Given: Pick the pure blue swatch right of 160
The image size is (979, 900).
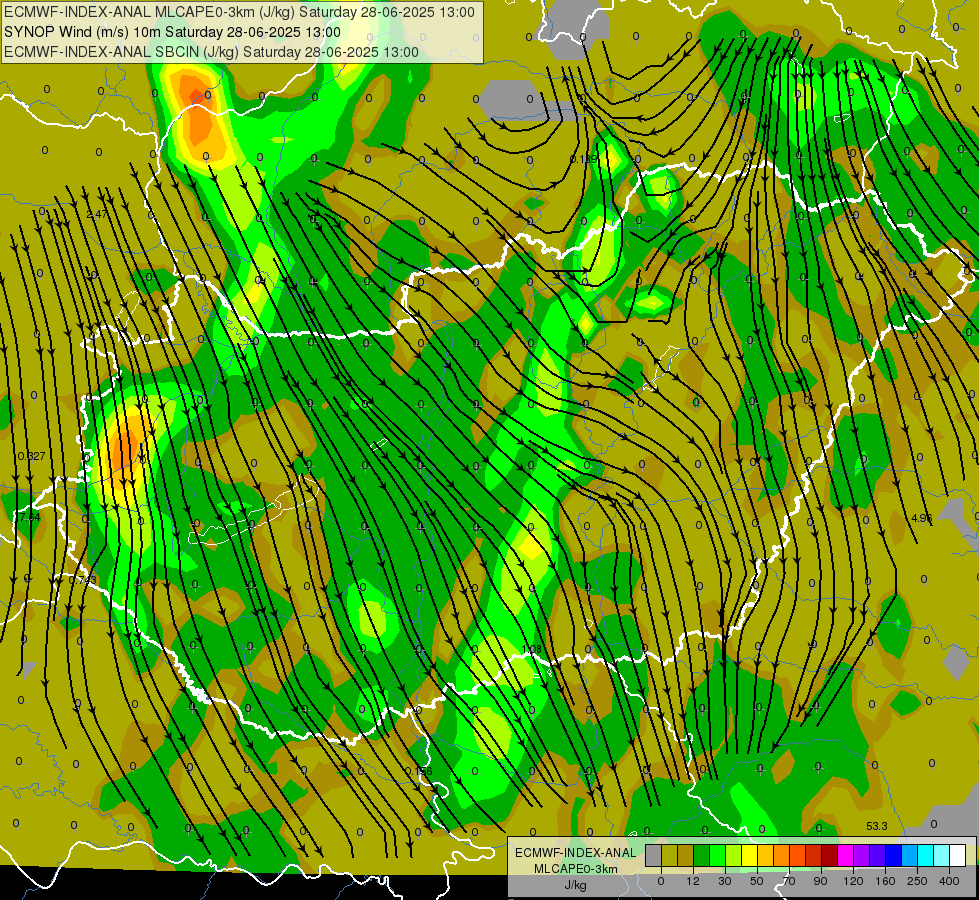Looking at the screenshot, I should click(894, 855).
